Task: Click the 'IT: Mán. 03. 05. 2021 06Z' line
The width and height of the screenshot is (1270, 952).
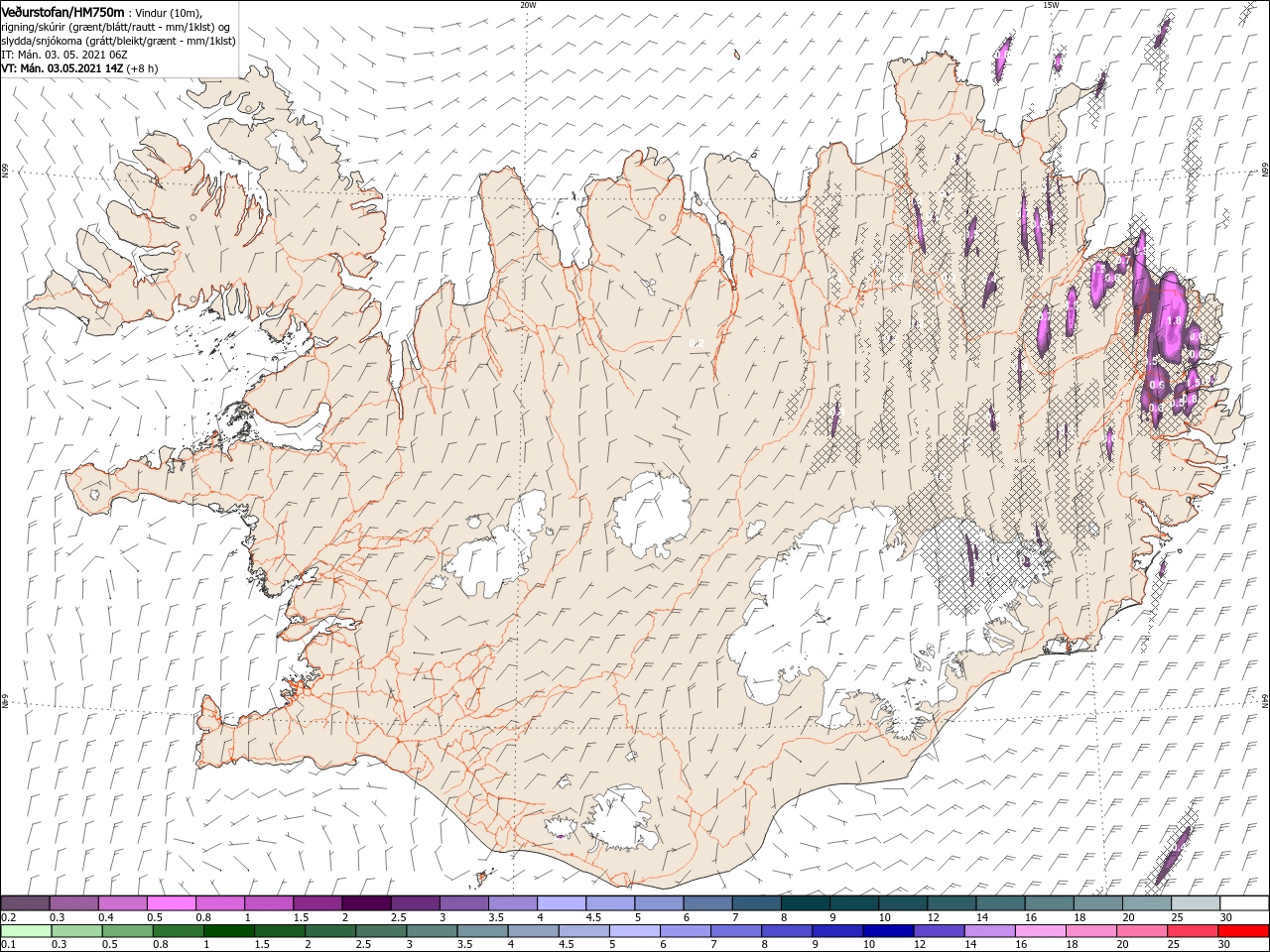Action: pos(63,55)
